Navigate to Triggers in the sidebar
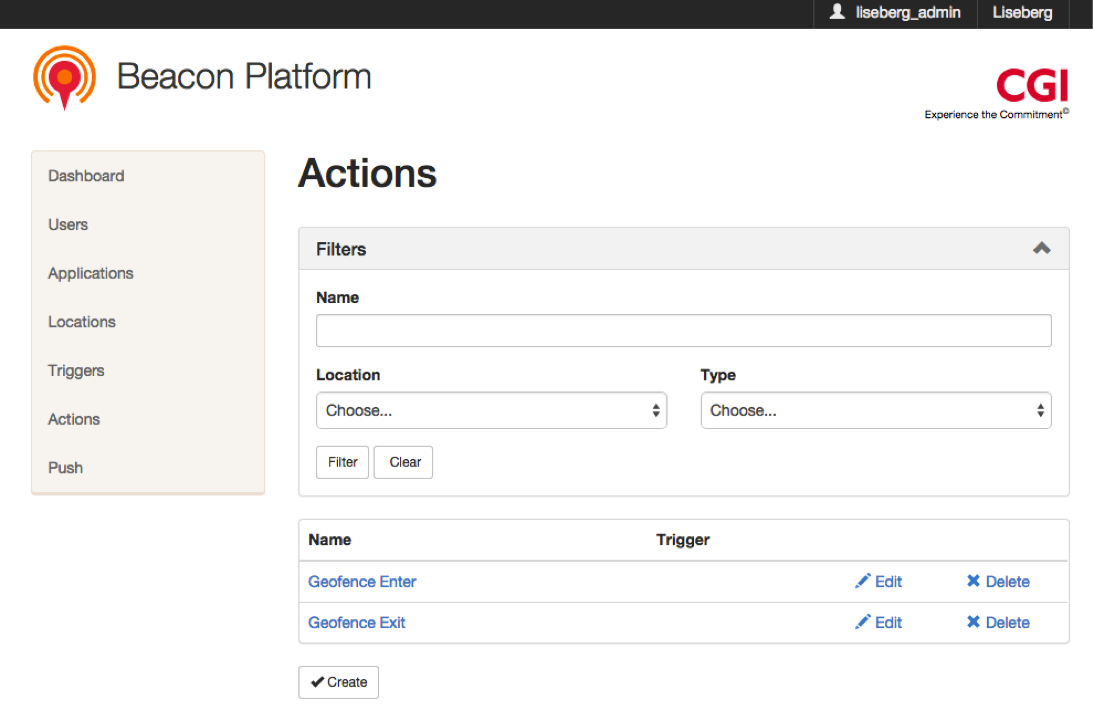This screenshot has width=1093, height=712. coord(76,371)
